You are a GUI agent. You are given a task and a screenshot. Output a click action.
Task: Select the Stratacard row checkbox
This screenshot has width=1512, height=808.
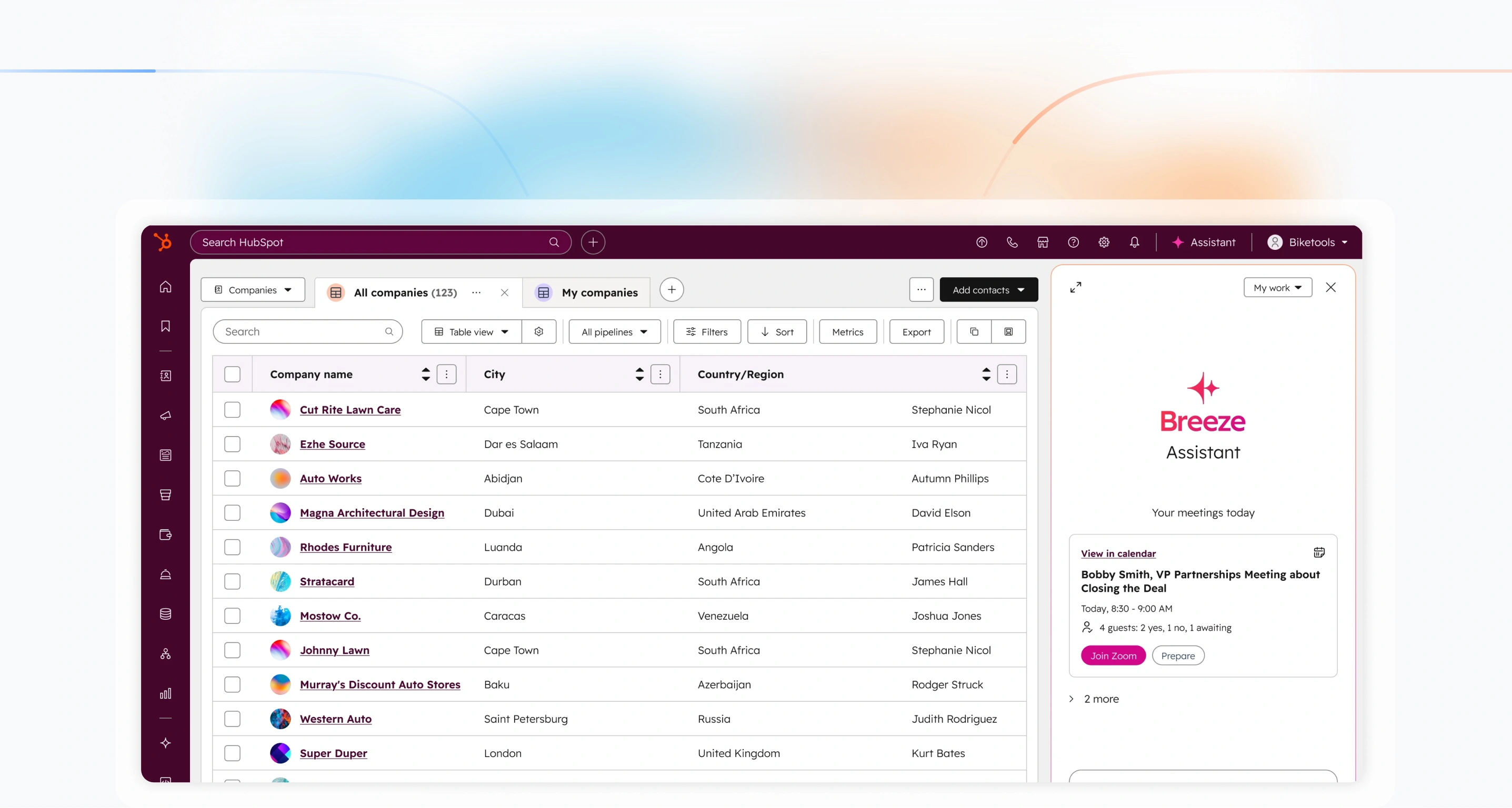(x=233, y=581)
